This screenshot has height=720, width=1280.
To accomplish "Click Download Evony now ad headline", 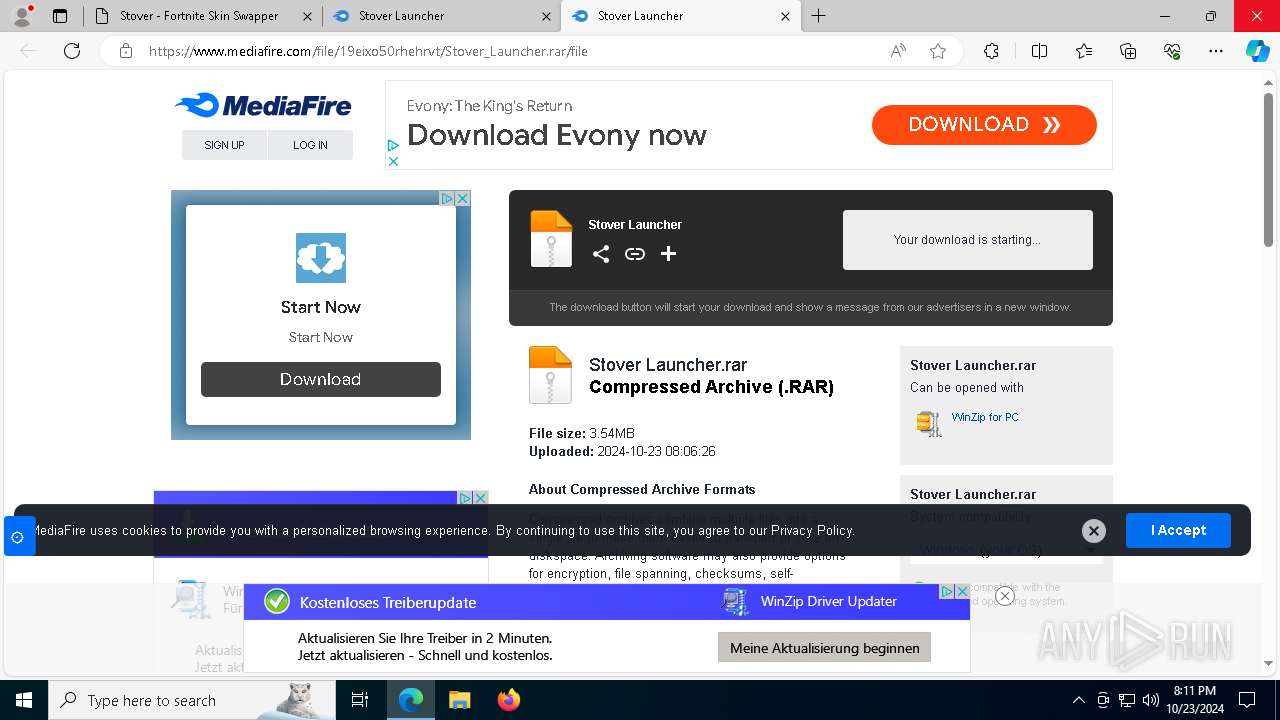I will coord(557,135).
